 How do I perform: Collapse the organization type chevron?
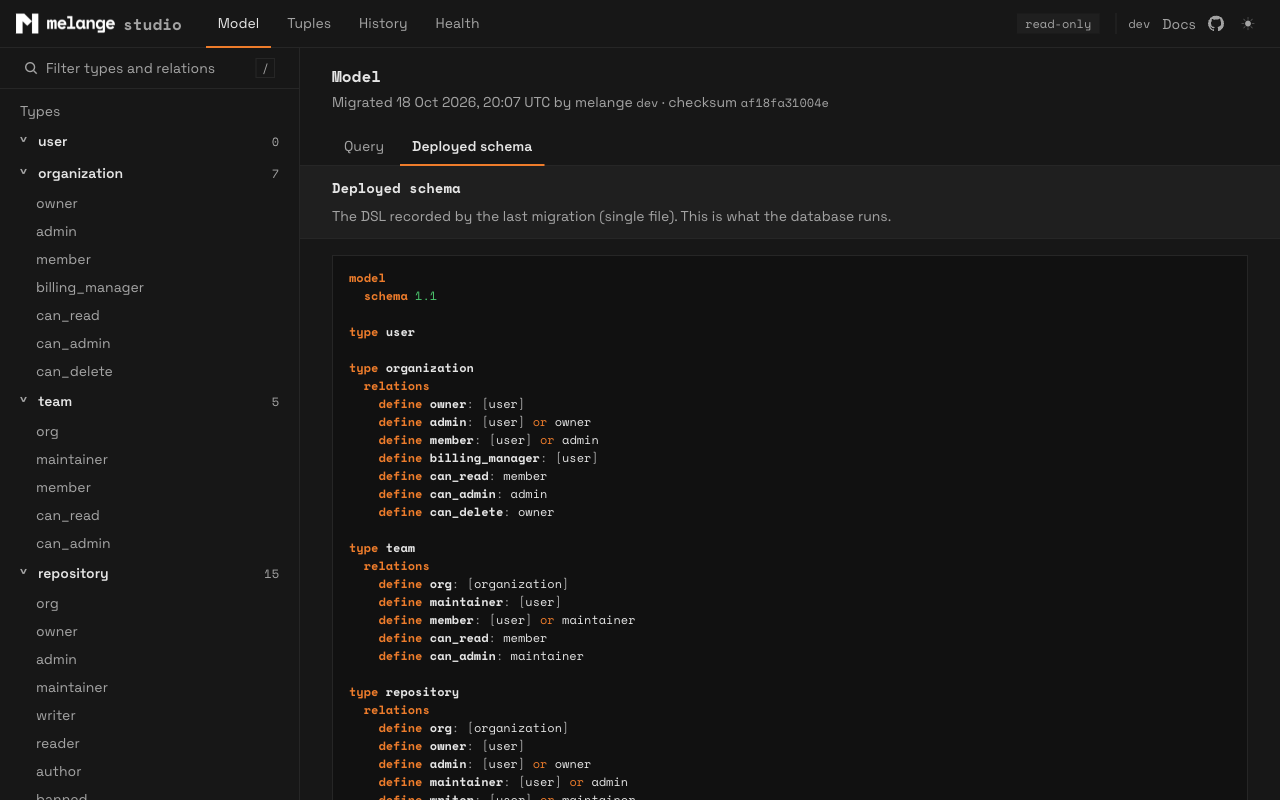point(24,173)
